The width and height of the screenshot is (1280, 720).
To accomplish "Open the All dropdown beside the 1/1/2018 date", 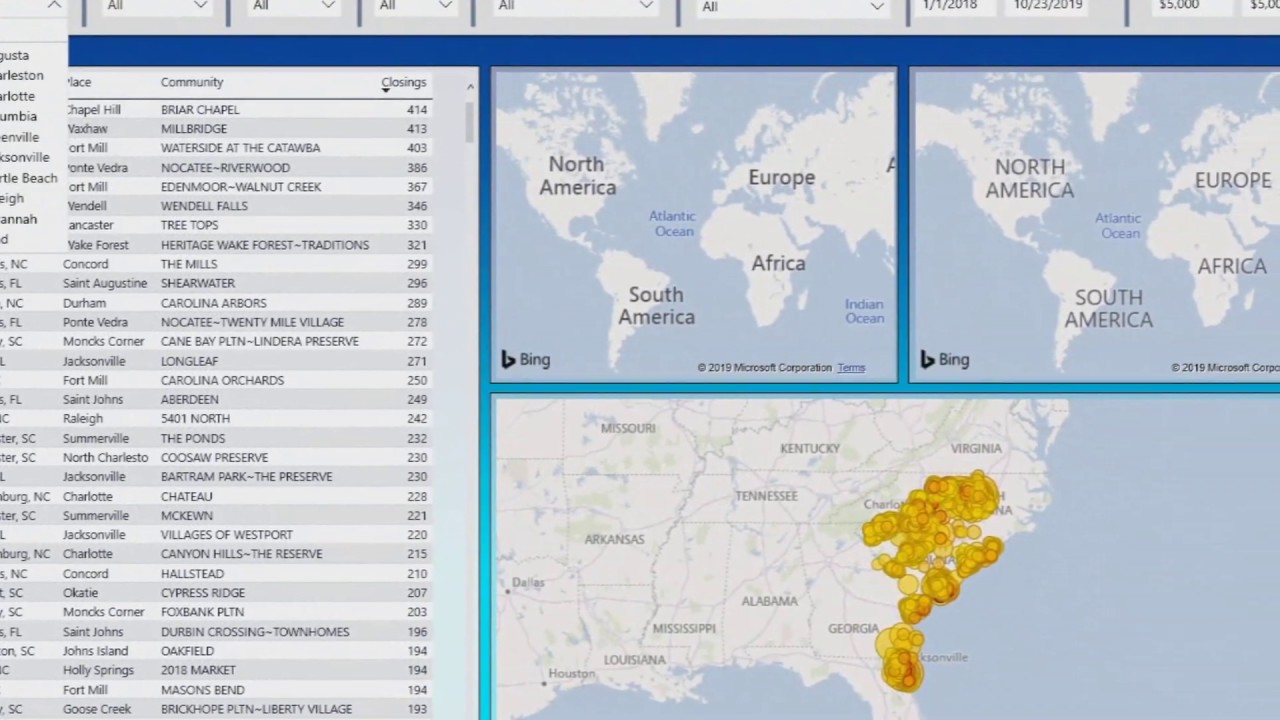I will click(x=792, y=7).
